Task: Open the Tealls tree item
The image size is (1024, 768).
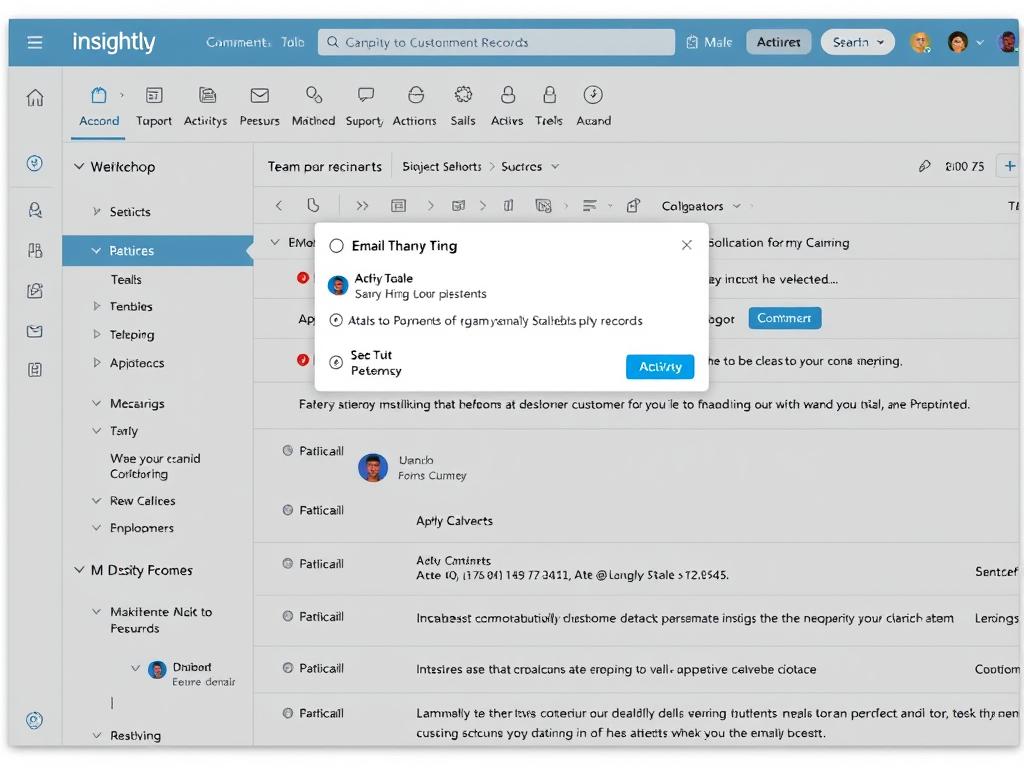Action: click(126, 280)
